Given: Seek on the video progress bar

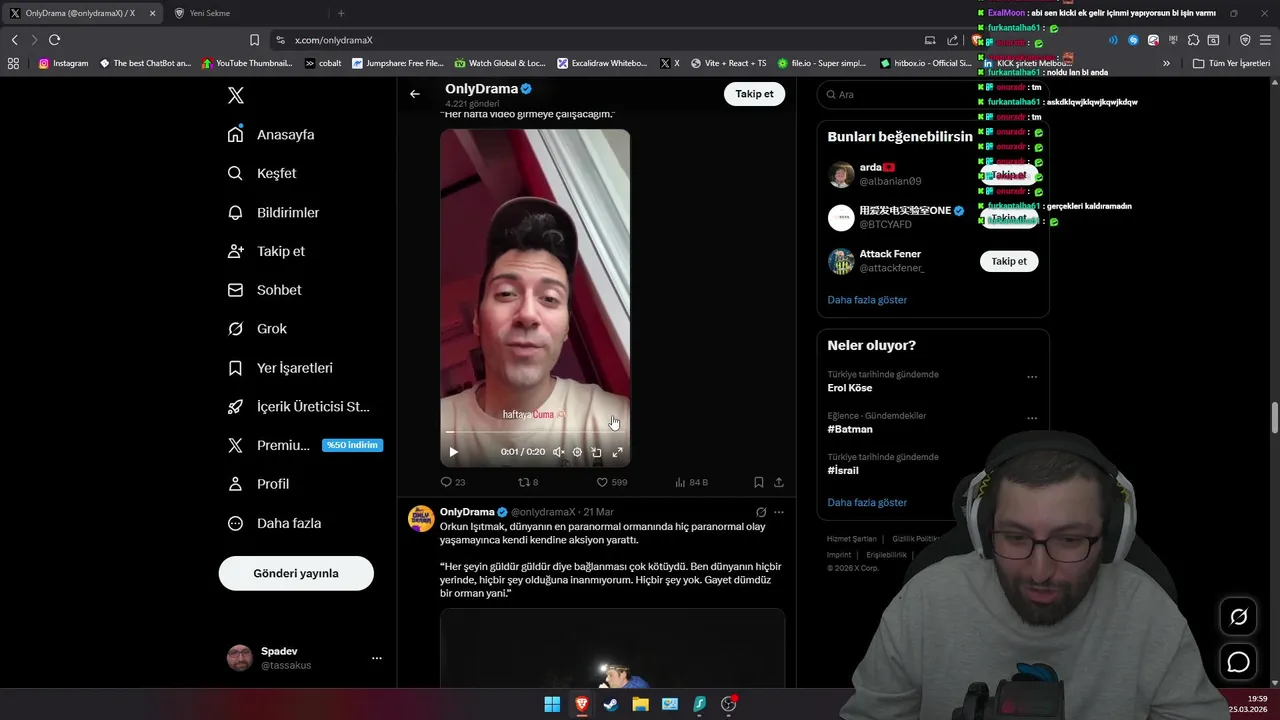Looking at the screenshot, I should coord(535,432).
